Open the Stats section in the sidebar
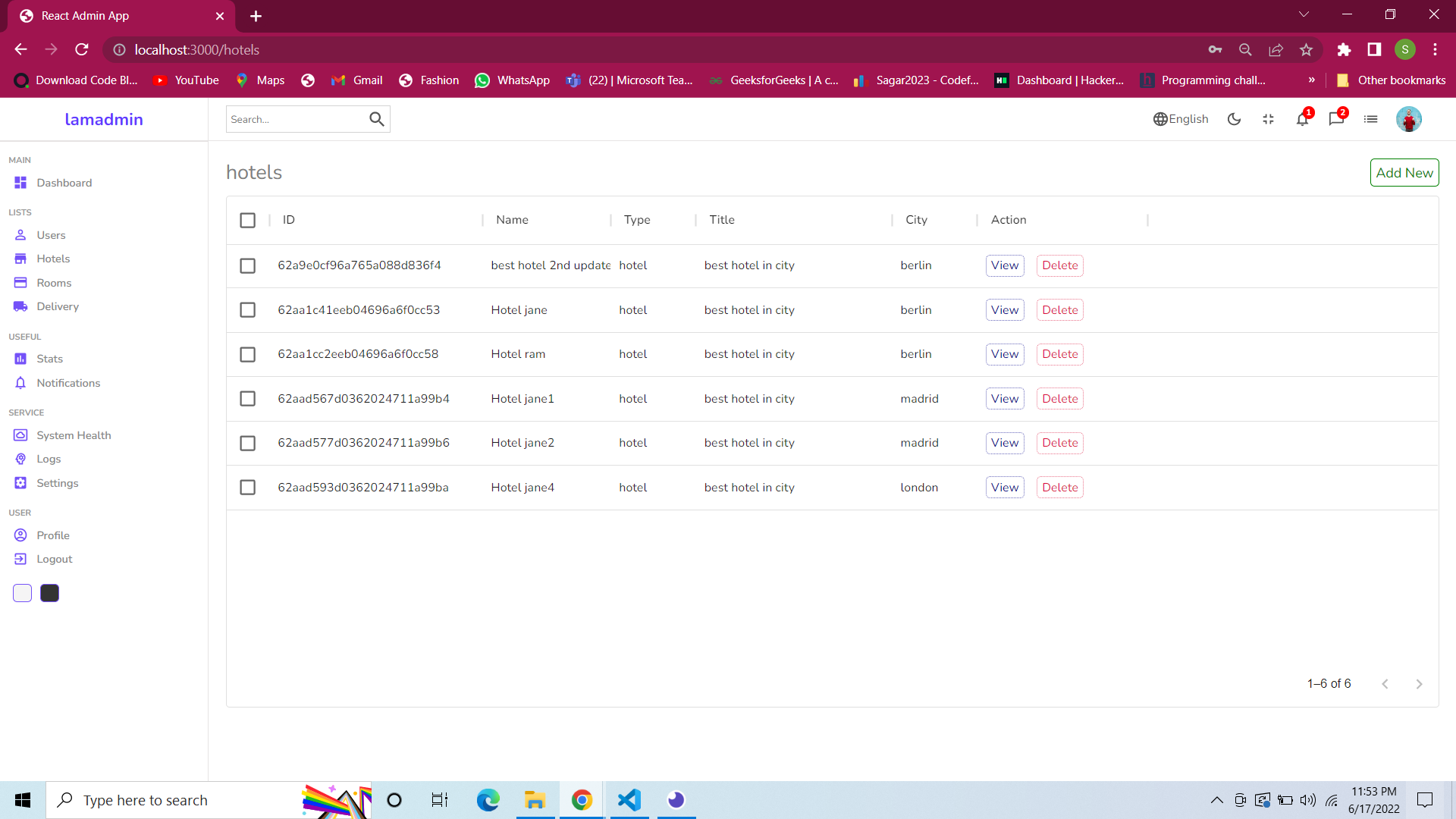Viewport: 1456px width, 819px height. click(49, 359)
